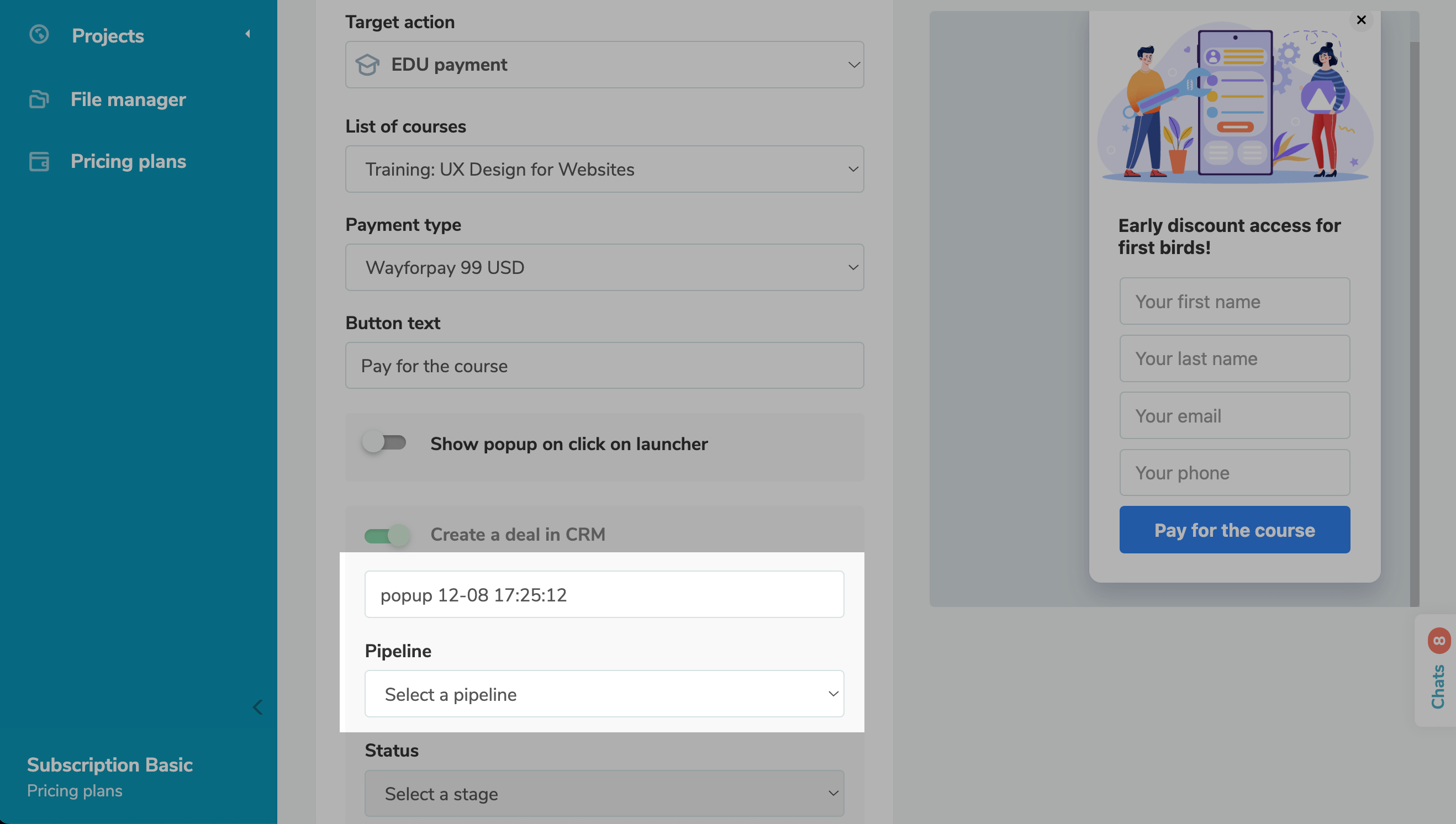Open the Select a pipeline dropdown
1456x824 pixels.
[604, 694]
